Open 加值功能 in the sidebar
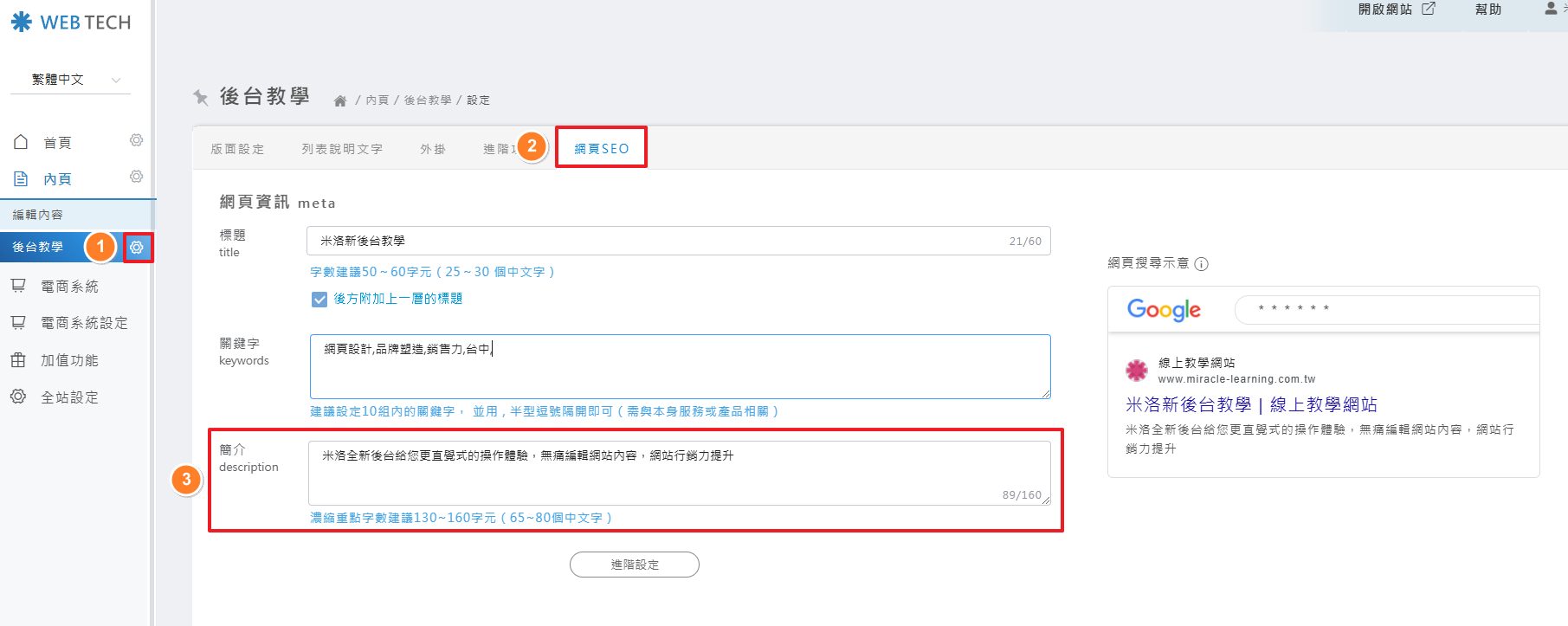The height and width of the screenshot is (626, 1568). click(69, 360)
